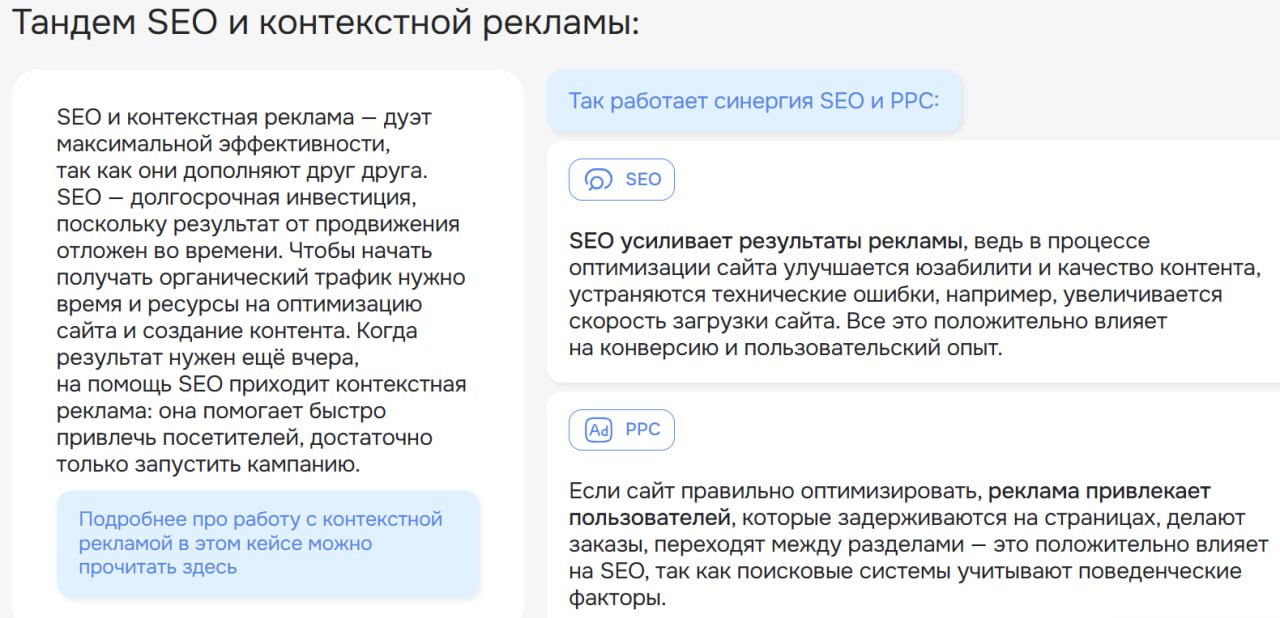Click the "Так работает синергия SEO и PPC:" banner
Viewport: 1280px width, 618px height.
(x=754, y=101)
